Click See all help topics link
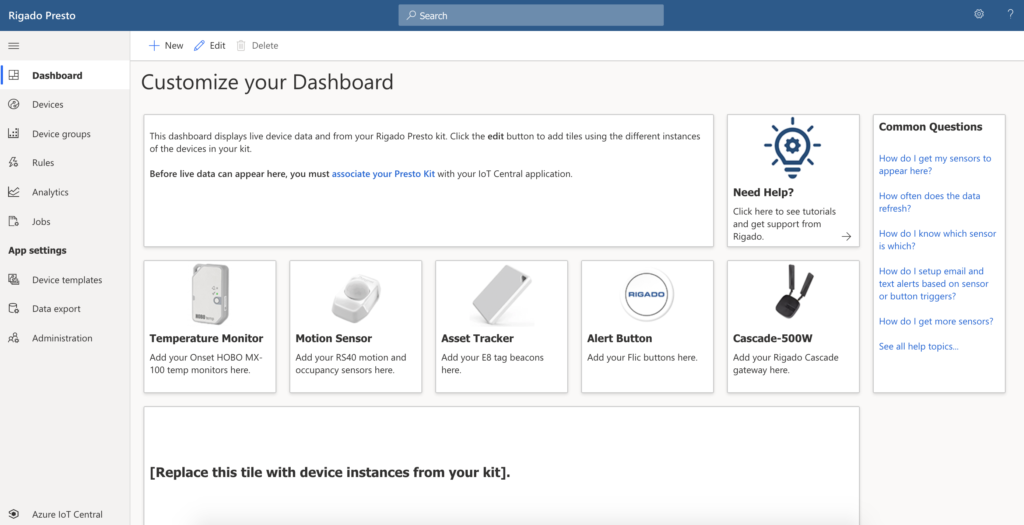This screenshot has width=1024, height=525. point(918,346)
